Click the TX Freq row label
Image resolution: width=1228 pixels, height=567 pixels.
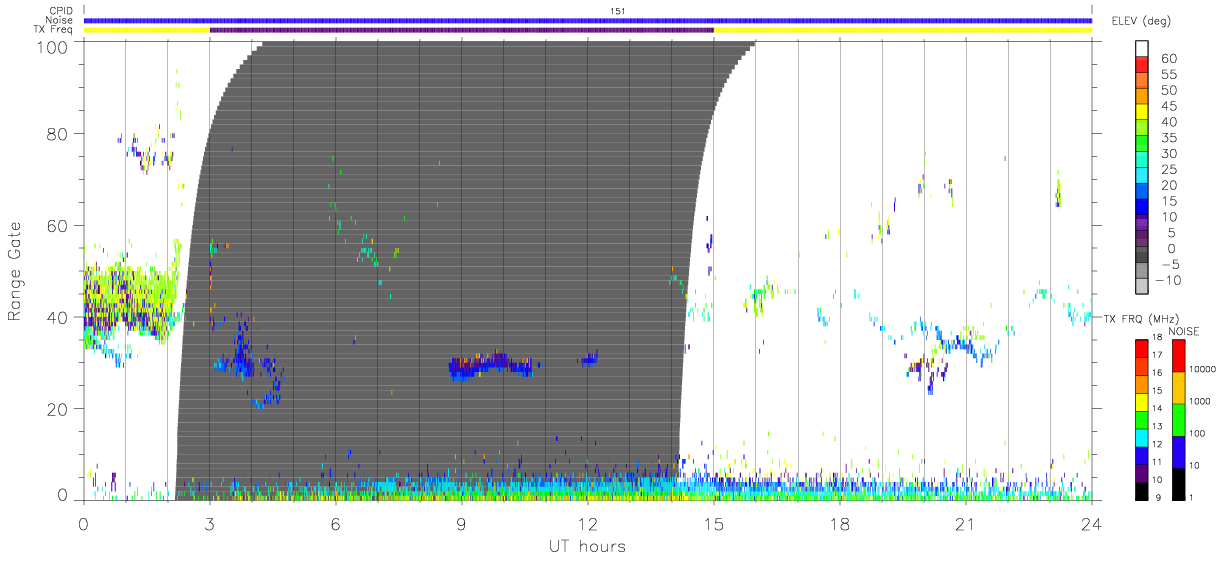53,30
